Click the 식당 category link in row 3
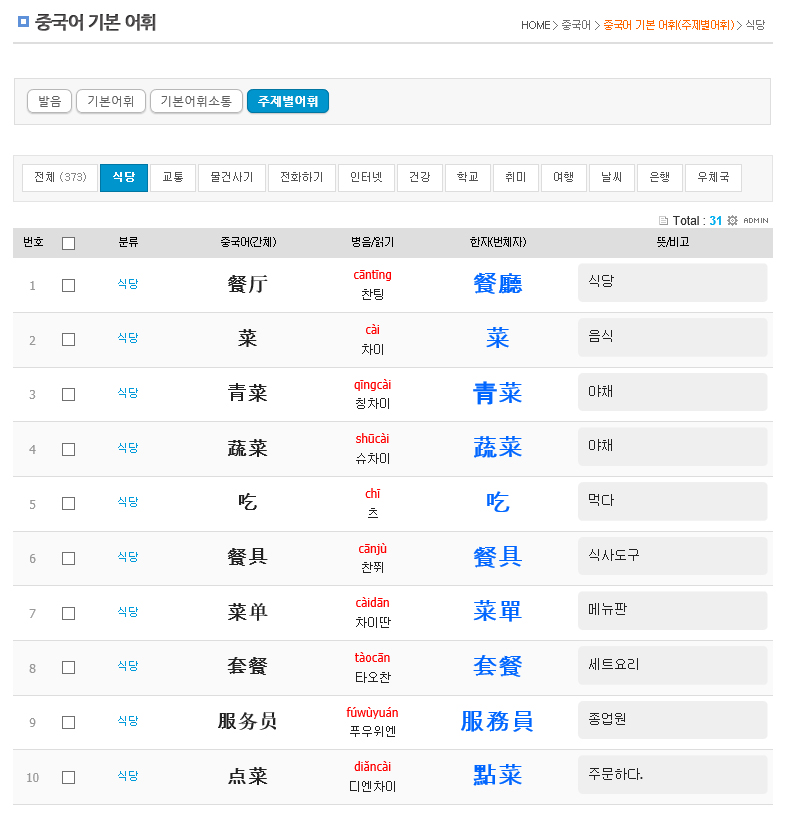Viewport: 790px width, 815px height. click(x=127, y=393)
